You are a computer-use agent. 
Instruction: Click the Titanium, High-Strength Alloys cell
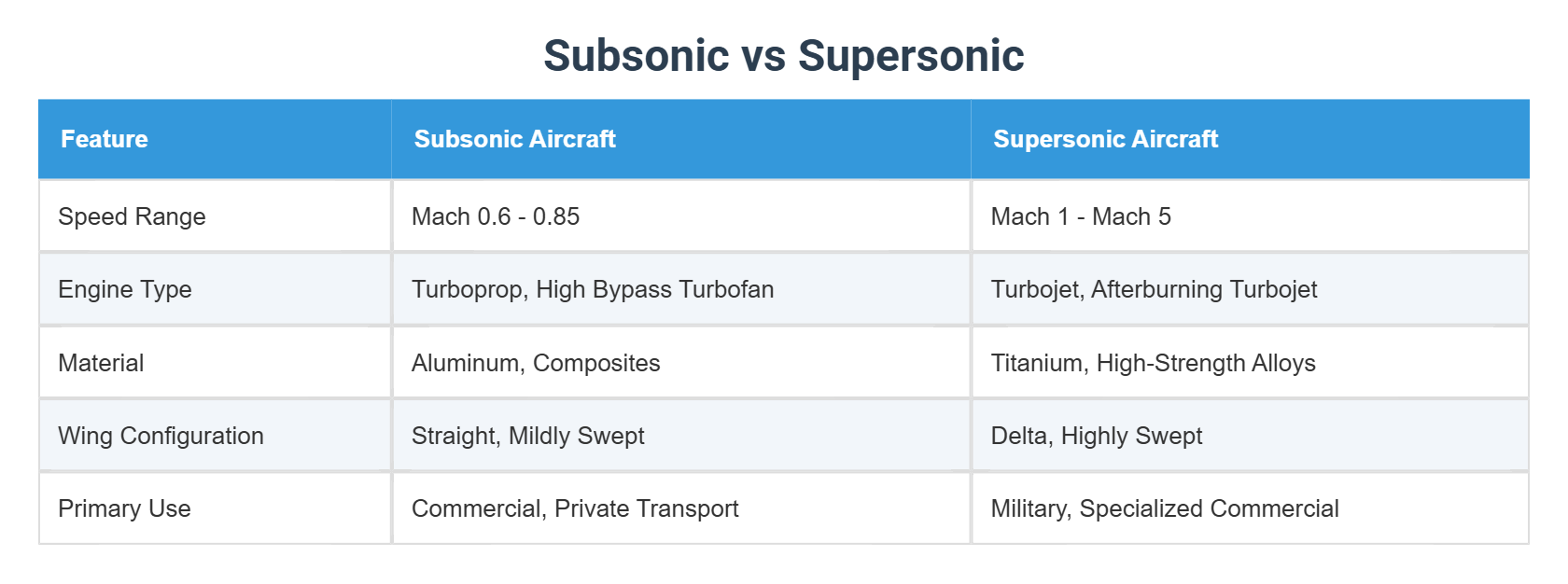point(1153,363)
